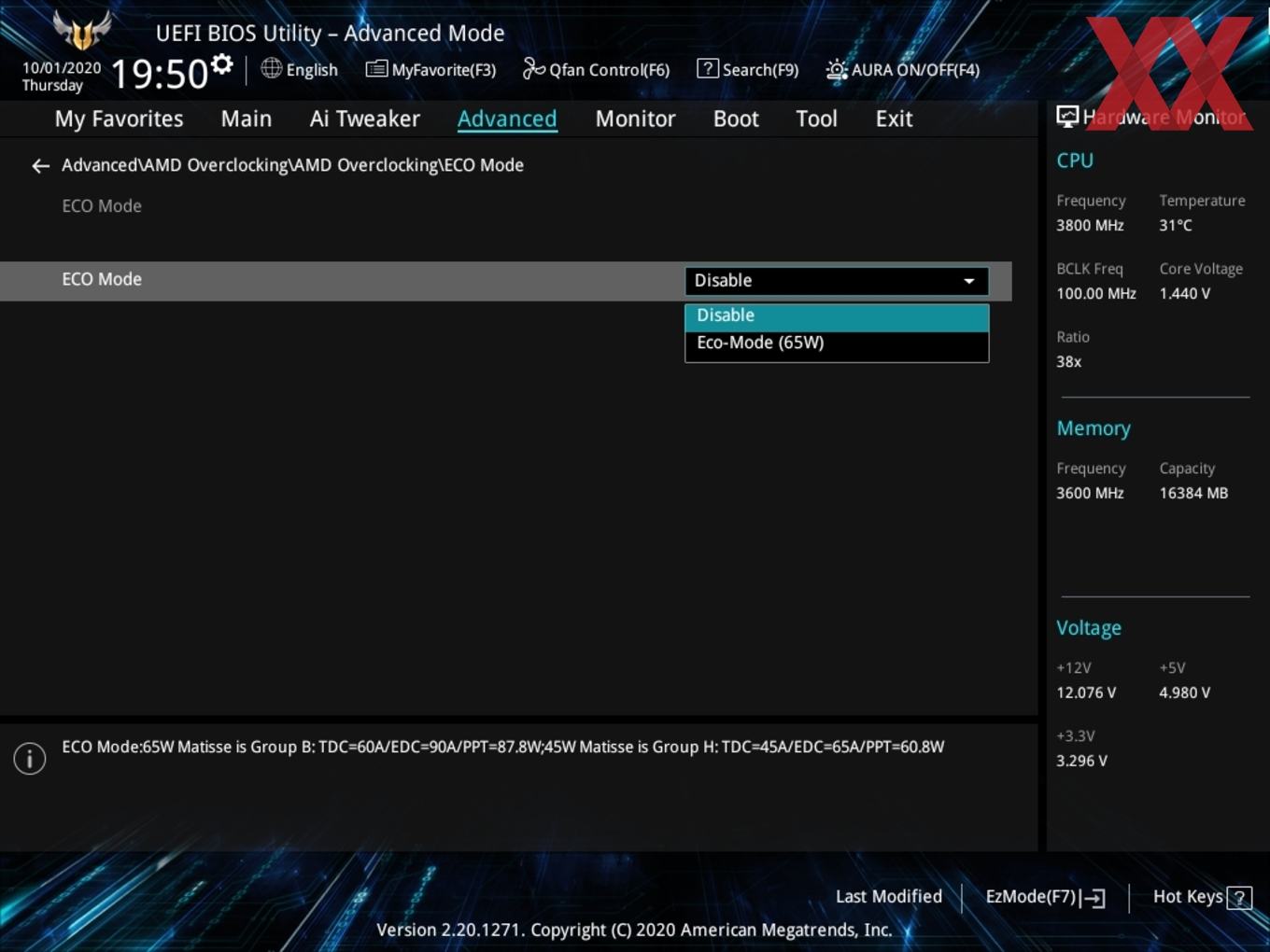This screenshot has height=952, width=1270.
Task: Click the date 10/01/2020 Thursday
Action: click(61, 77)
